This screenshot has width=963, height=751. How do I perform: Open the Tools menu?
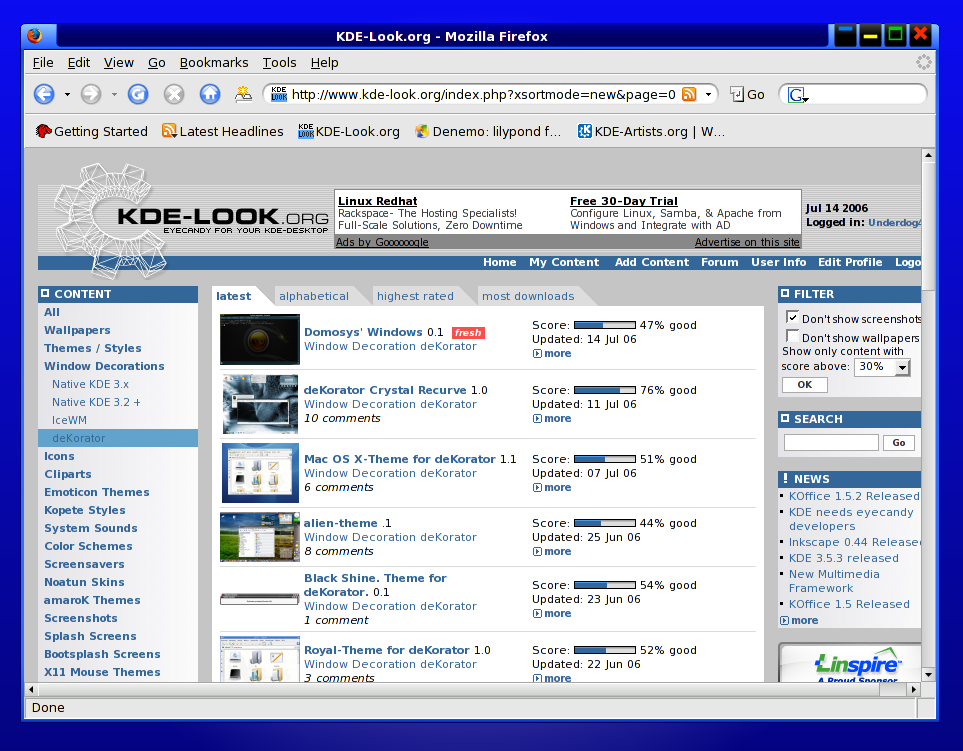click(279, 63)
